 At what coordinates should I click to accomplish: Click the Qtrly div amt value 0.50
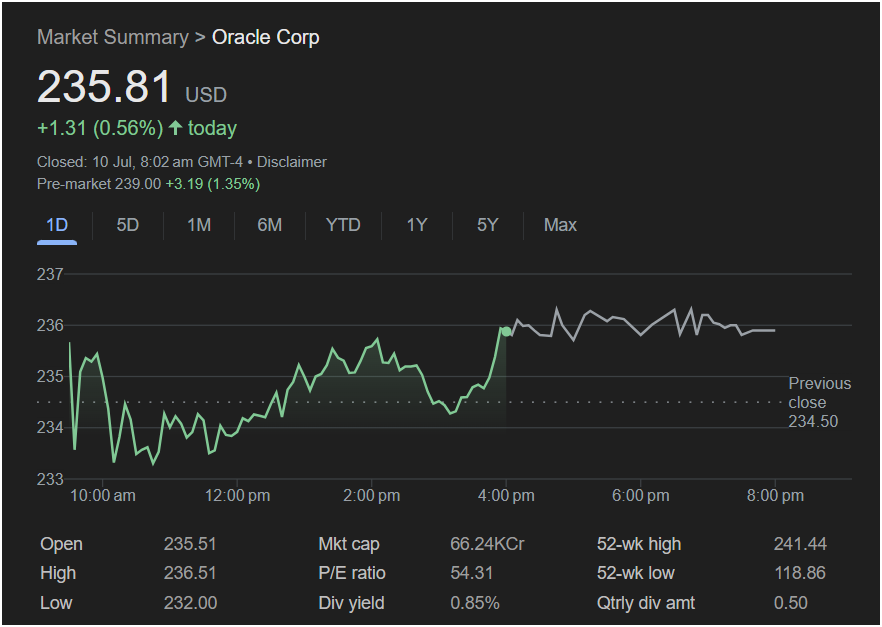click(x=790, y=603)
